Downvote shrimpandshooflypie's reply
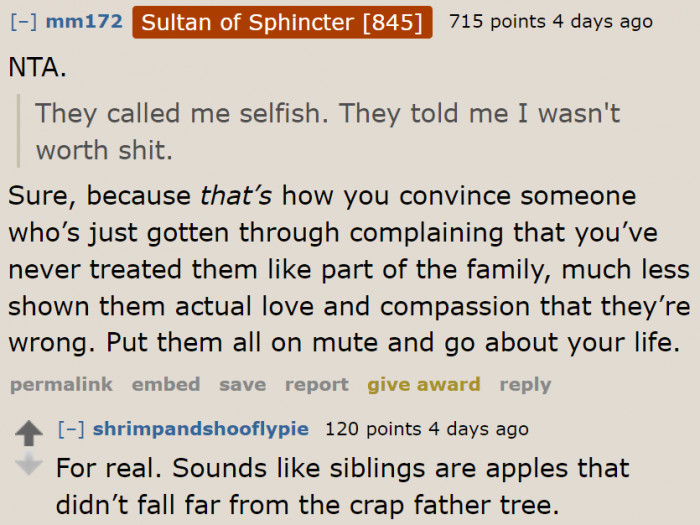The height and width of the screenshot is (525, 700). tap(30, 464)
